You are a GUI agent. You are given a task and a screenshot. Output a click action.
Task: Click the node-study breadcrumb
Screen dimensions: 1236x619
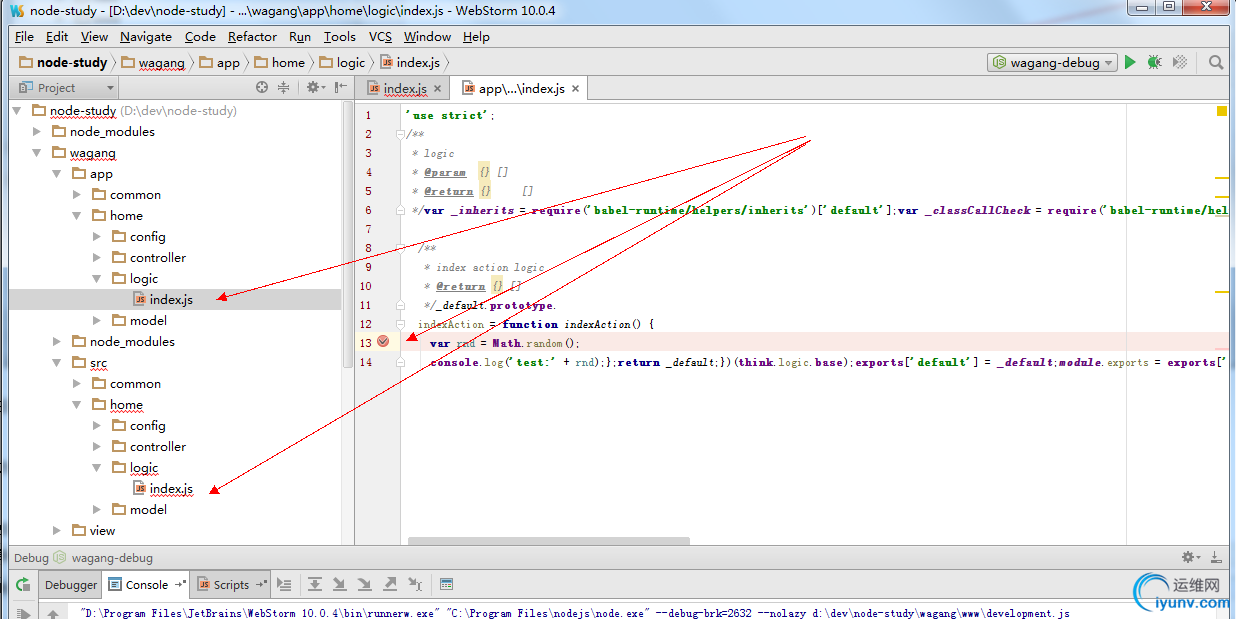(x=63, y=62)
